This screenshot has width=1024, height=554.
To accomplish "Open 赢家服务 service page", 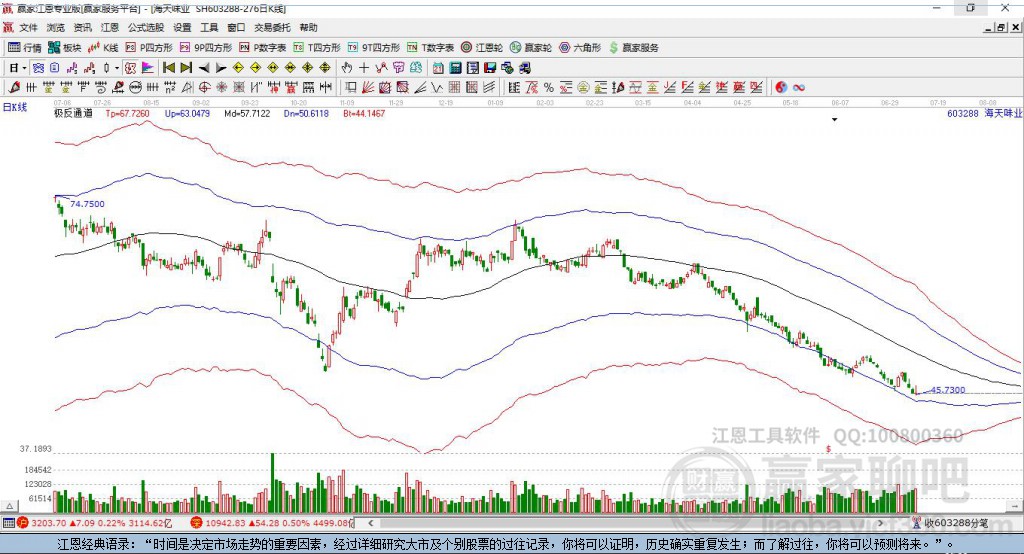I will pos(633,48).
